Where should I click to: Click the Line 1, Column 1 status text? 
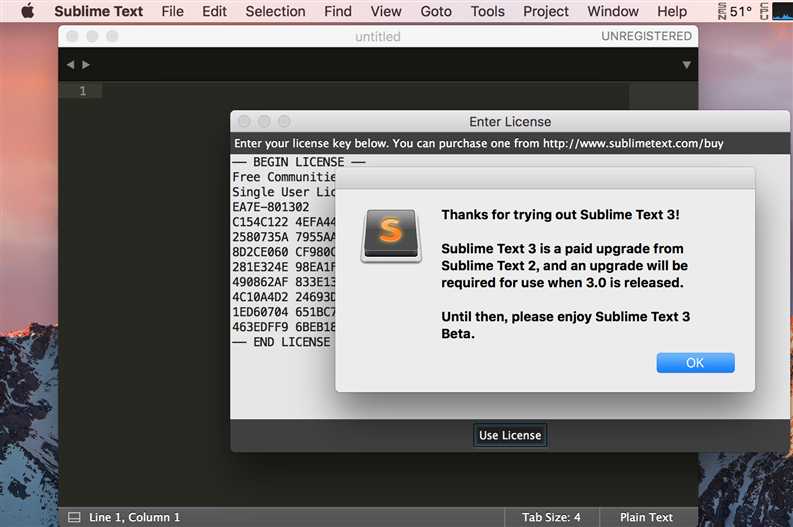click(135, 517)
